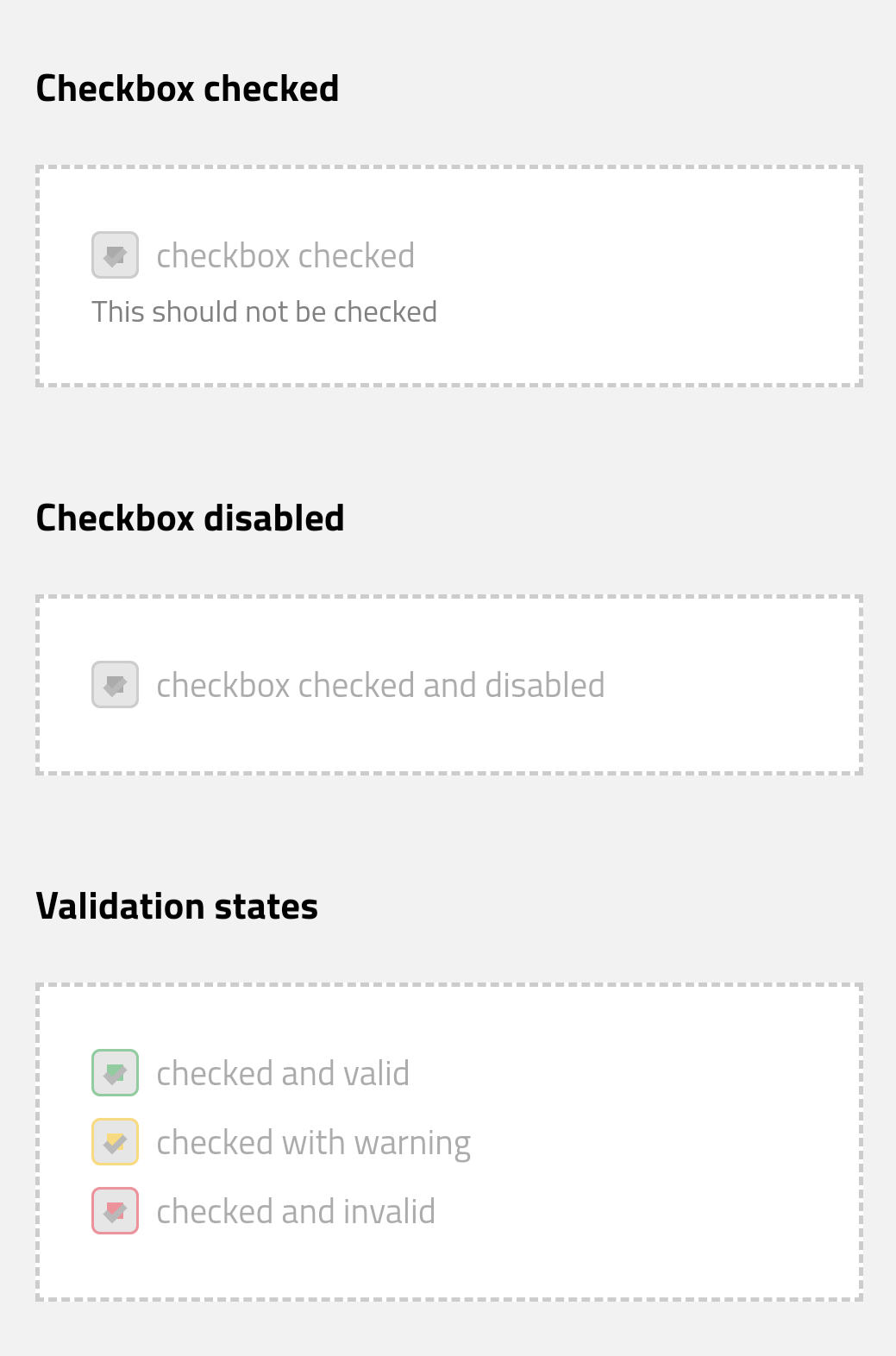
Task: Click the "checkbox checked and disabled" label
Action: click(380, 684)
